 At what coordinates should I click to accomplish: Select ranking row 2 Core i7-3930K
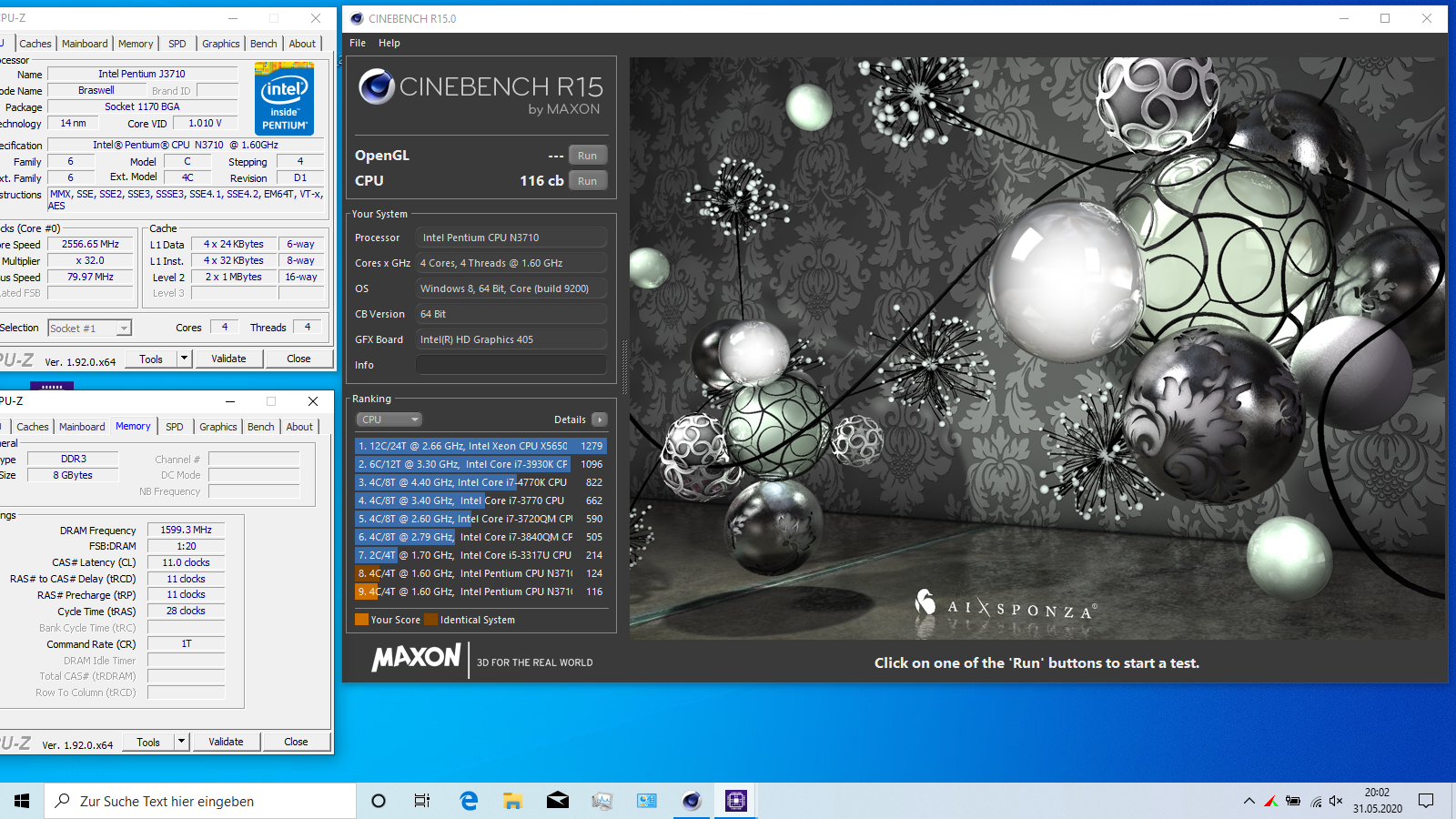(480, 464)
